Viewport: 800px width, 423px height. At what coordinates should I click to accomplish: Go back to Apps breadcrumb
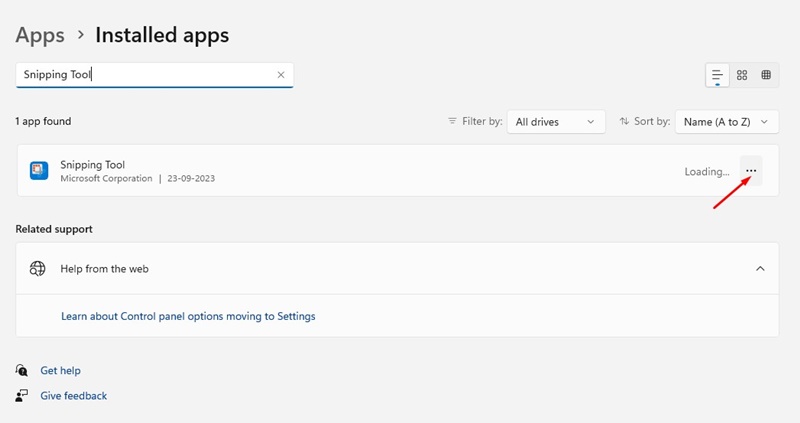[40, 35]
